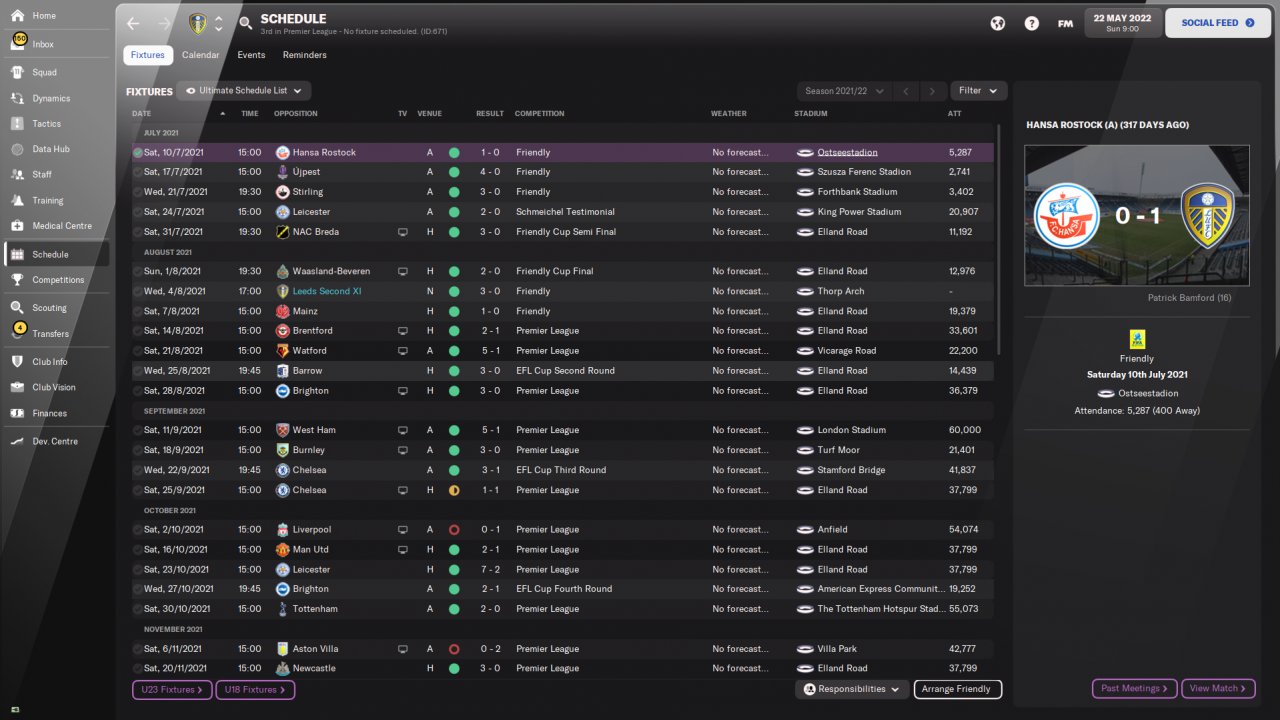Open the Data Hub sidebar icon
The width and height of the screenshot is (1280, 720).
(17, 149)
